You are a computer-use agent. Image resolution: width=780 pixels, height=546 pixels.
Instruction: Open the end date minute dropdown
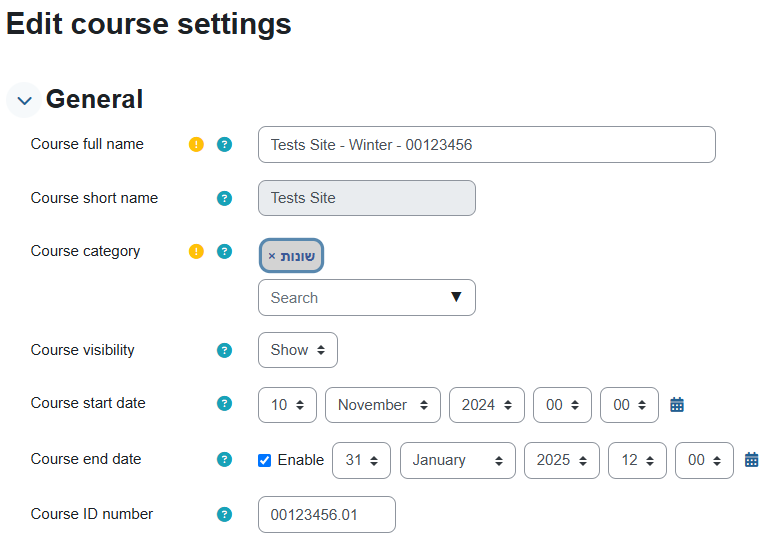[704, 460]
